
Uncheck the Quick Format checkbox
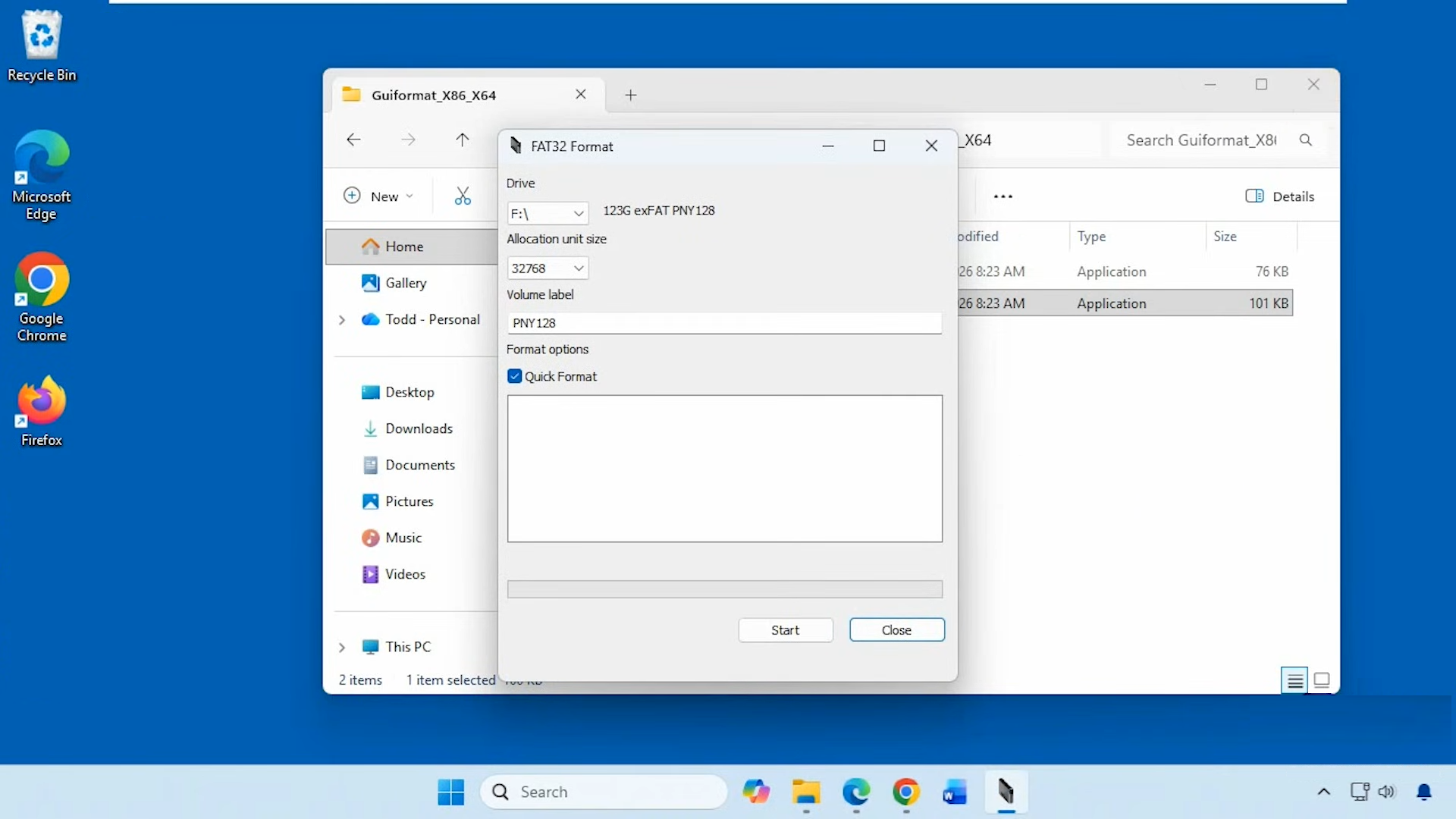(515, 376)
